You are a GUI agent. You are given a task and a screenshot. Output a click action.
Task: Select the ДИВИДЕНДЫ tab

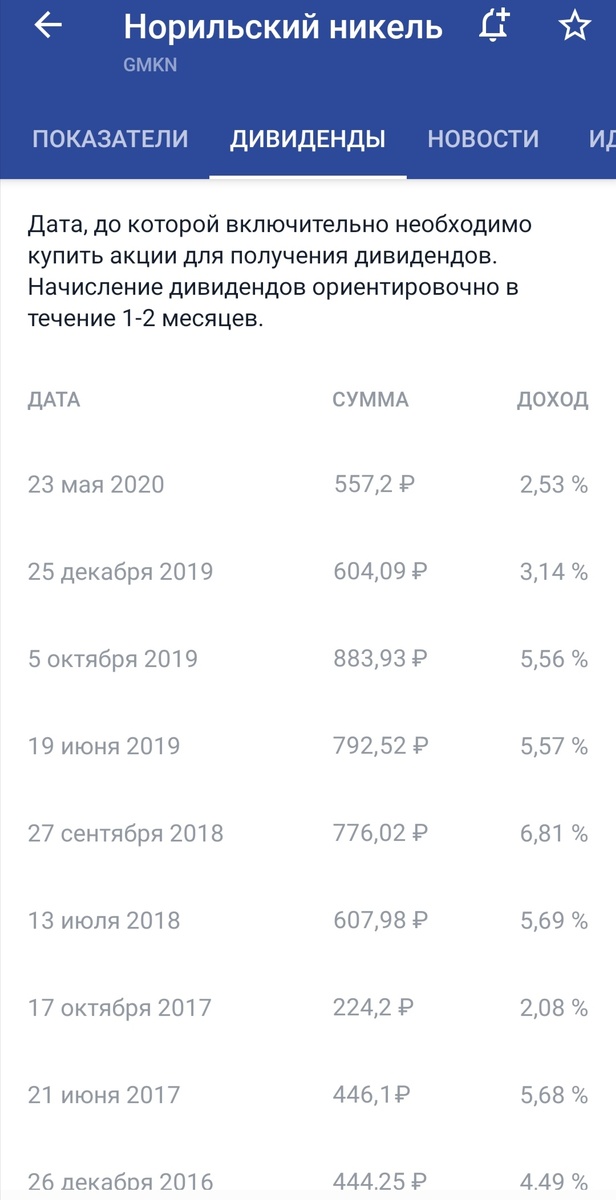[307, 139]
